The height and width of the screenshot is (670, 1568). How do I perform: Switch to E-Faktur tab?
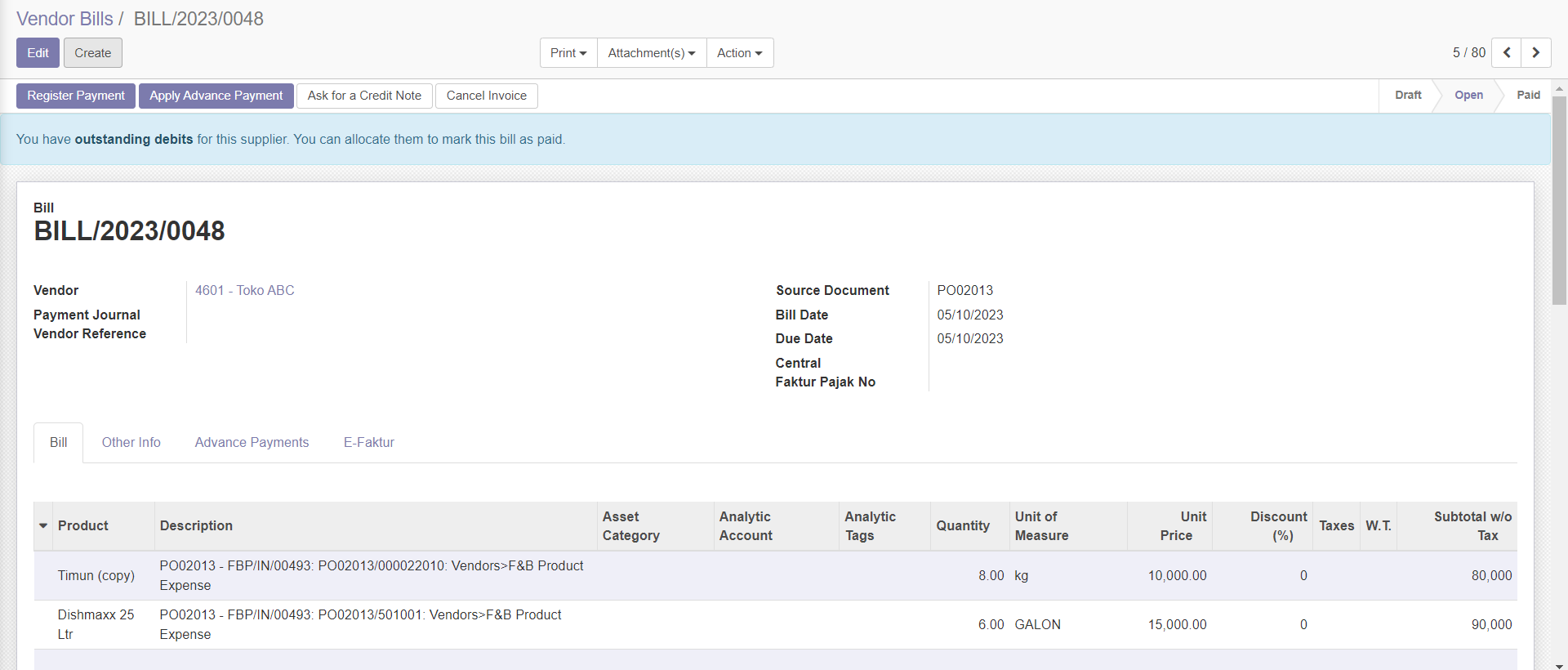(x=369, y=442)
